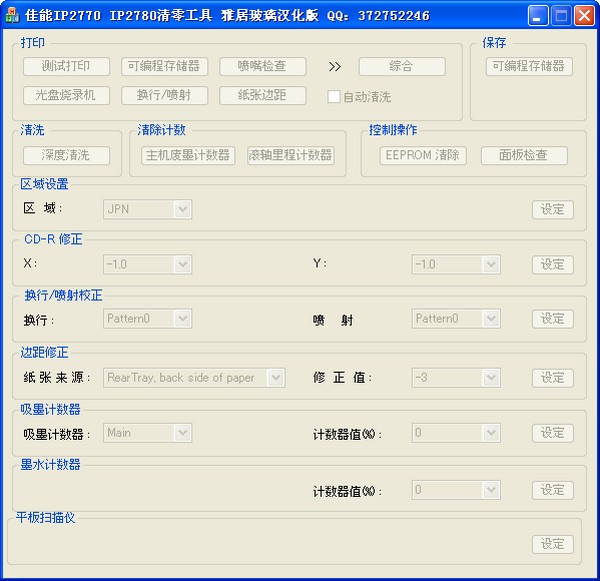Click 设定 in the 平板扫描仪 section
Image resolution: width=600 pixels, height=581 pixels.
pyautogui.click(x=552, y=544)
